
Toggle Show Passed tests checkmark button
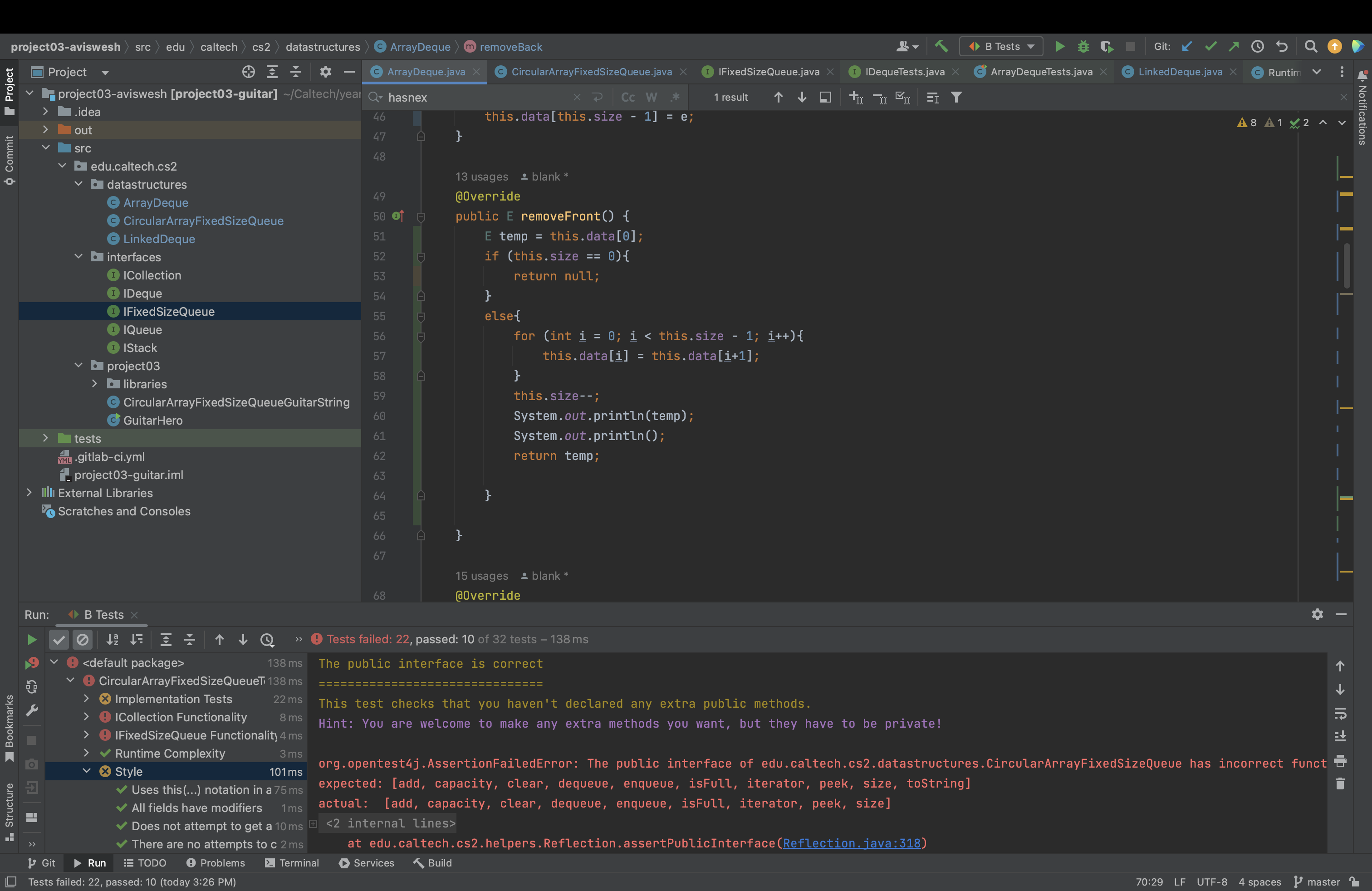(59, 640)
